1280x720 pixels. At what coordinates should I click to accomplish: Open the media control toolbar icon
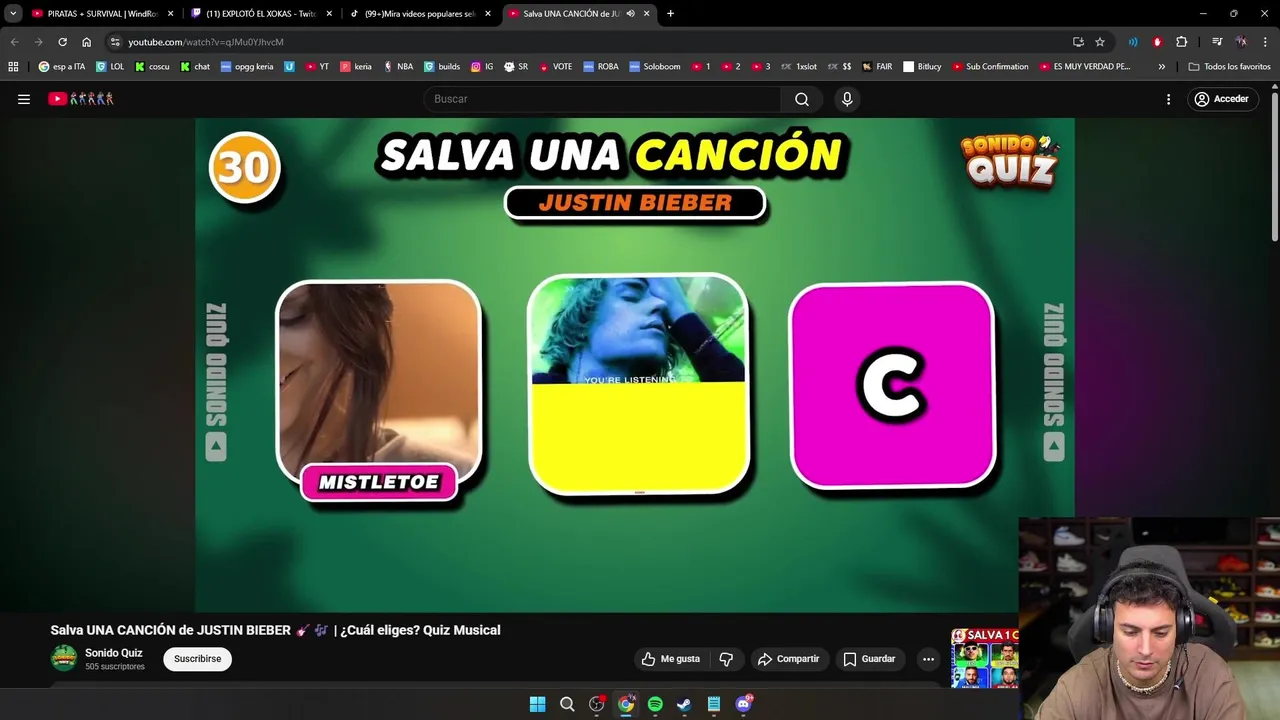coord(1217,42)
